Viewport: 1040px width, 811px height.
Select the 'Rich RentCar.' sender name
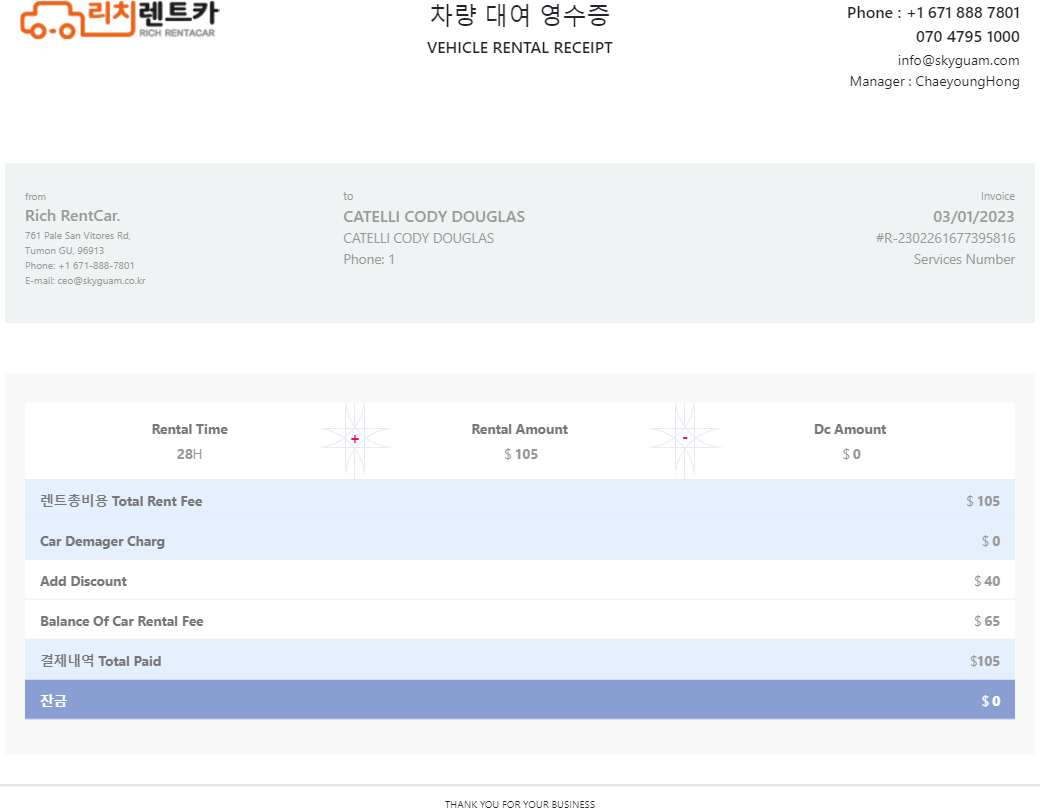72,216
